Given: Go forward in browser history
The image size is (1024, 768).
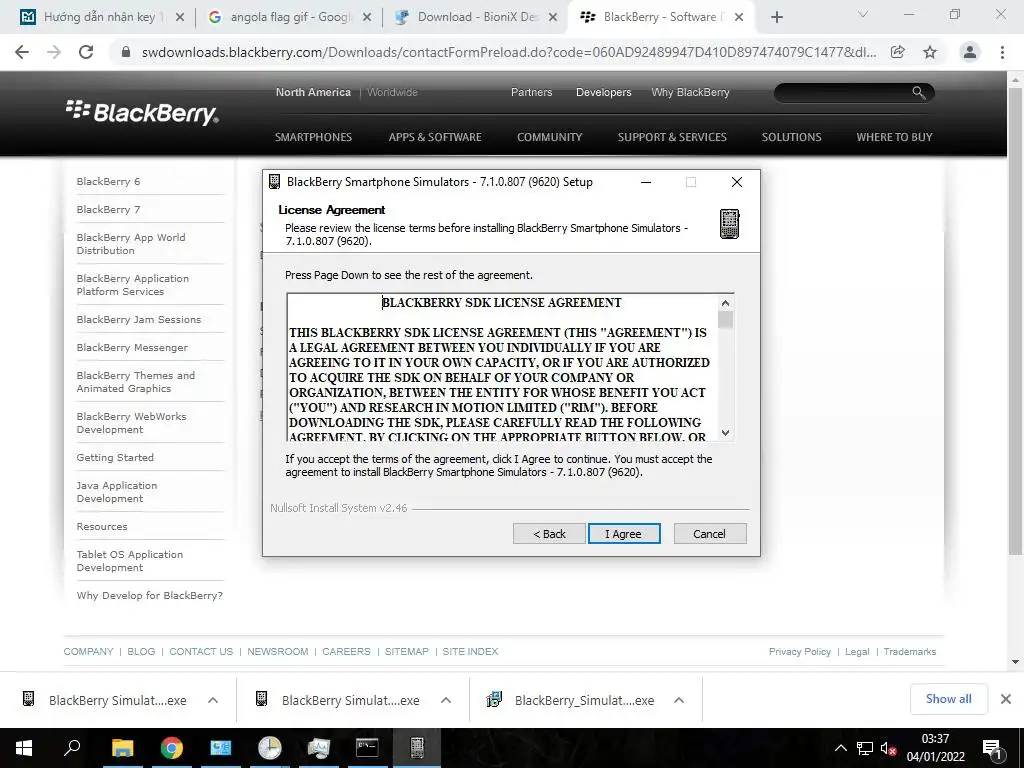Looking at the screenshot, I should point(54,52).
